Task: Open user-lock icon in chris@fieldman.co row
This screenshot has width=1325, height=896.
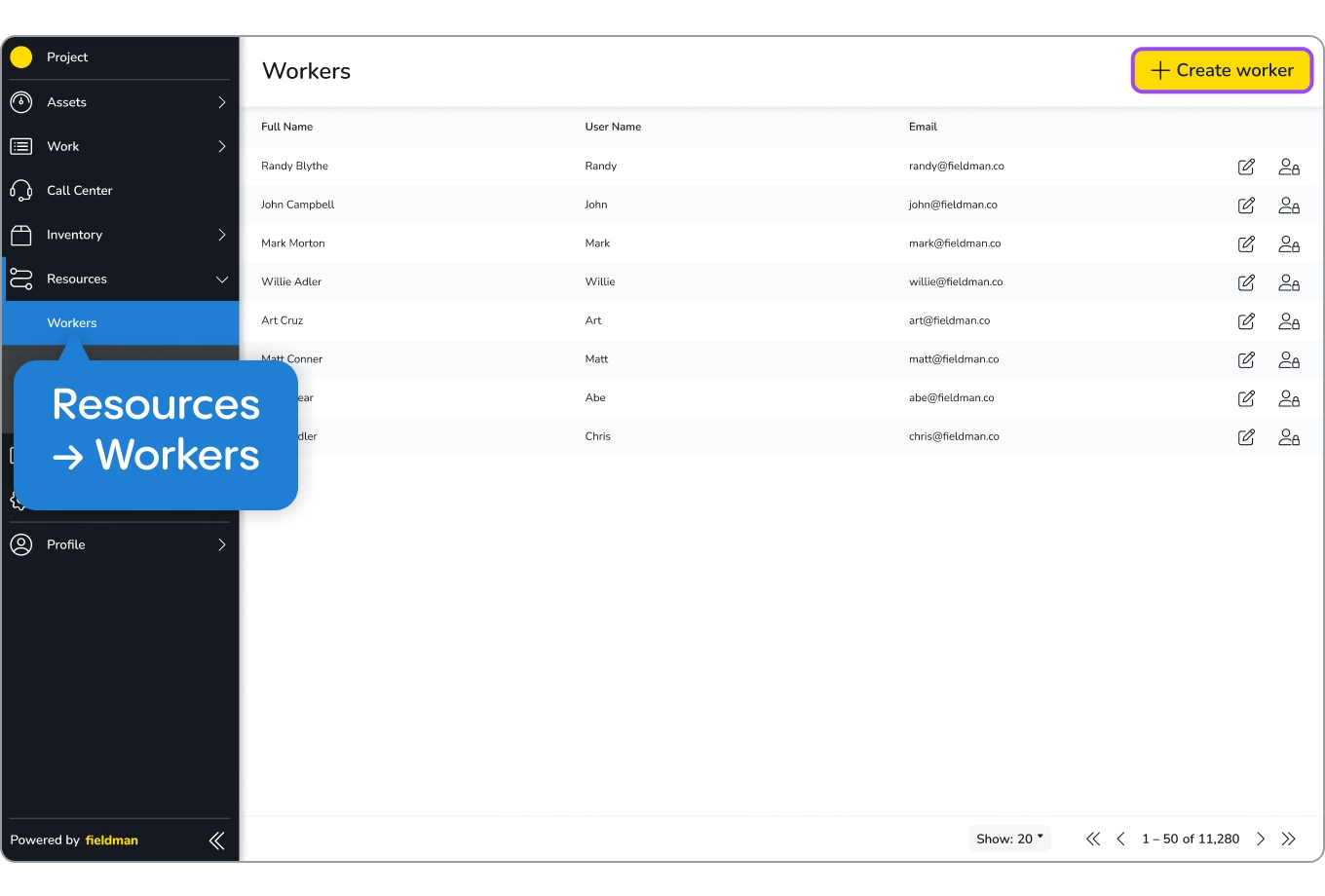Action: (1289, 437)
